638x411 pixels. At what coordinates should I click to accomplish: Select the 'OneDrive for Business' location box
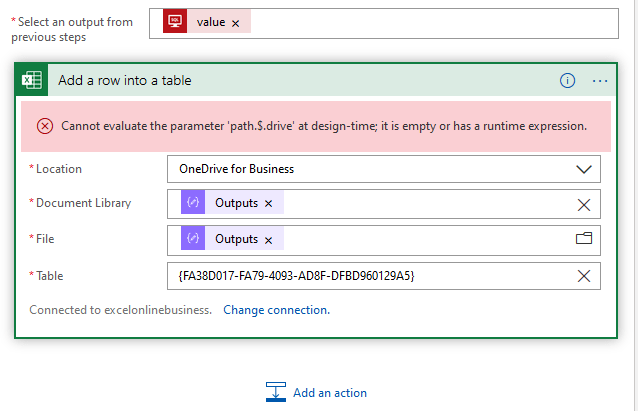[x=370, y=169]
